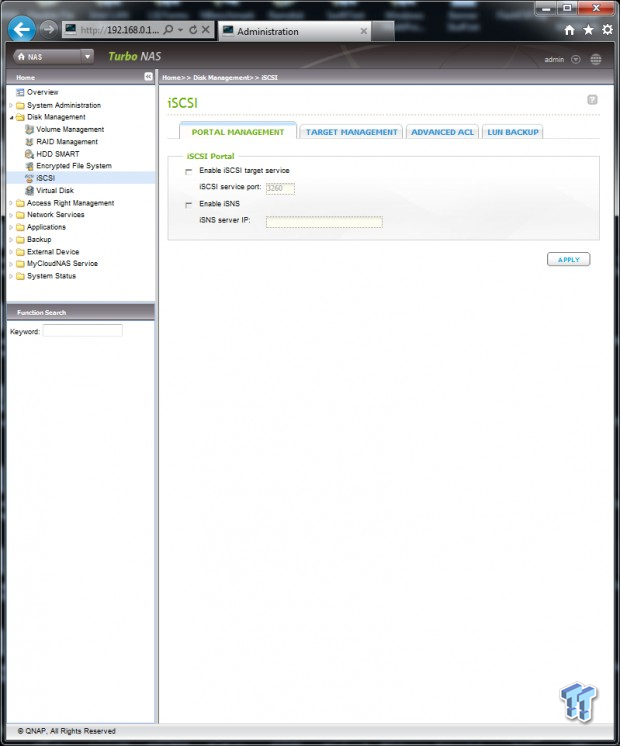Open the Advanced ACL tab
This screenshot has width=620, height=746.
point(443,132)
